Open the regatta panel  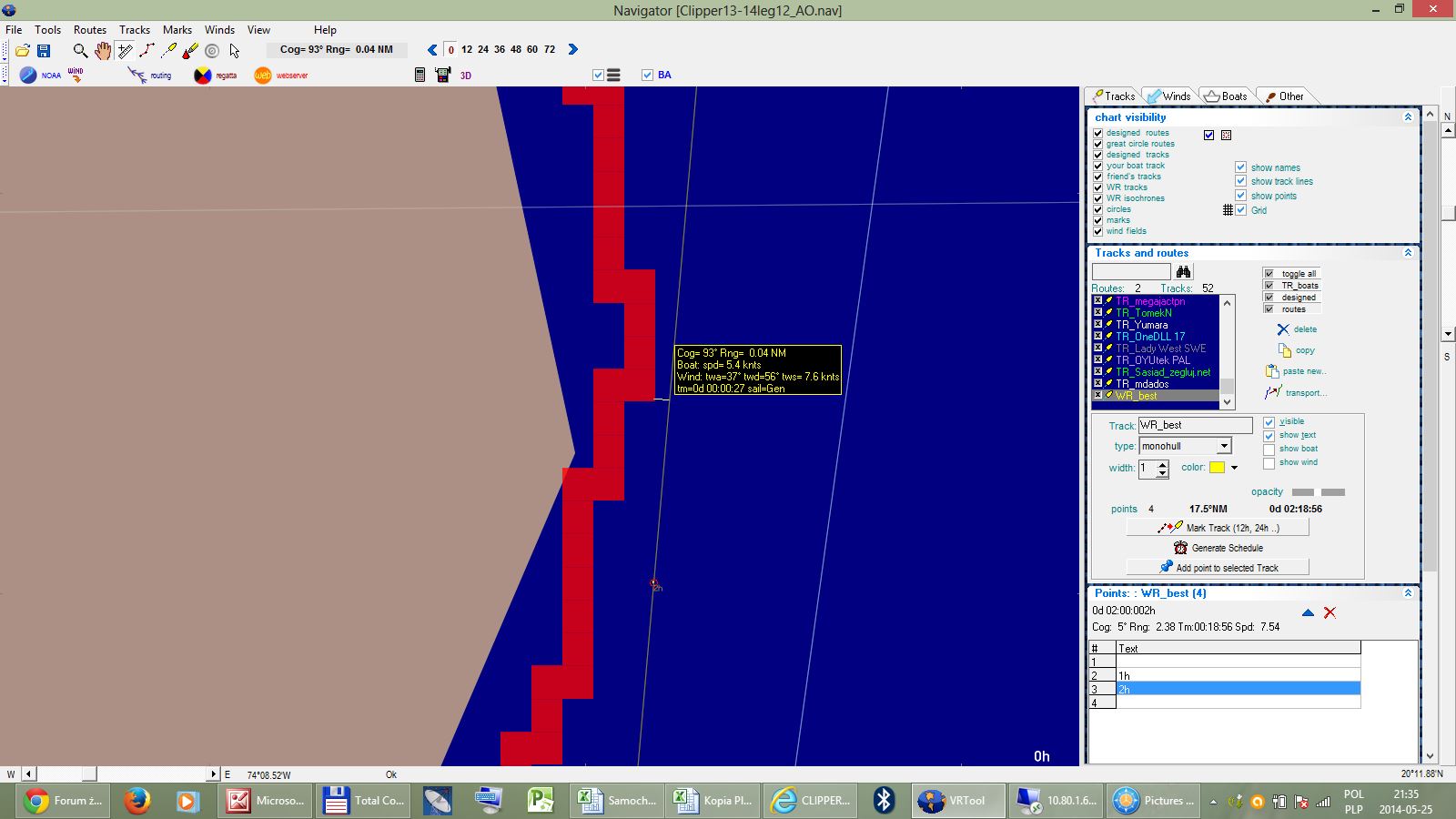tap(216, 75)
